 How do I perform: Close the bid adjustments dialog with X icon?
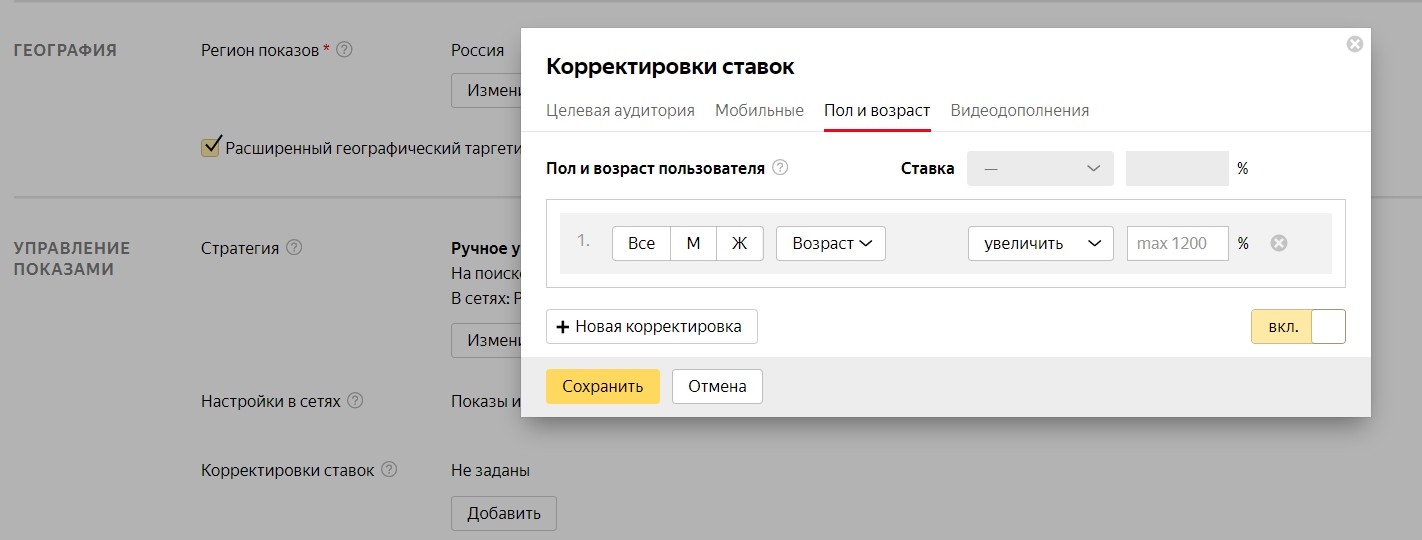point(1354,44)
